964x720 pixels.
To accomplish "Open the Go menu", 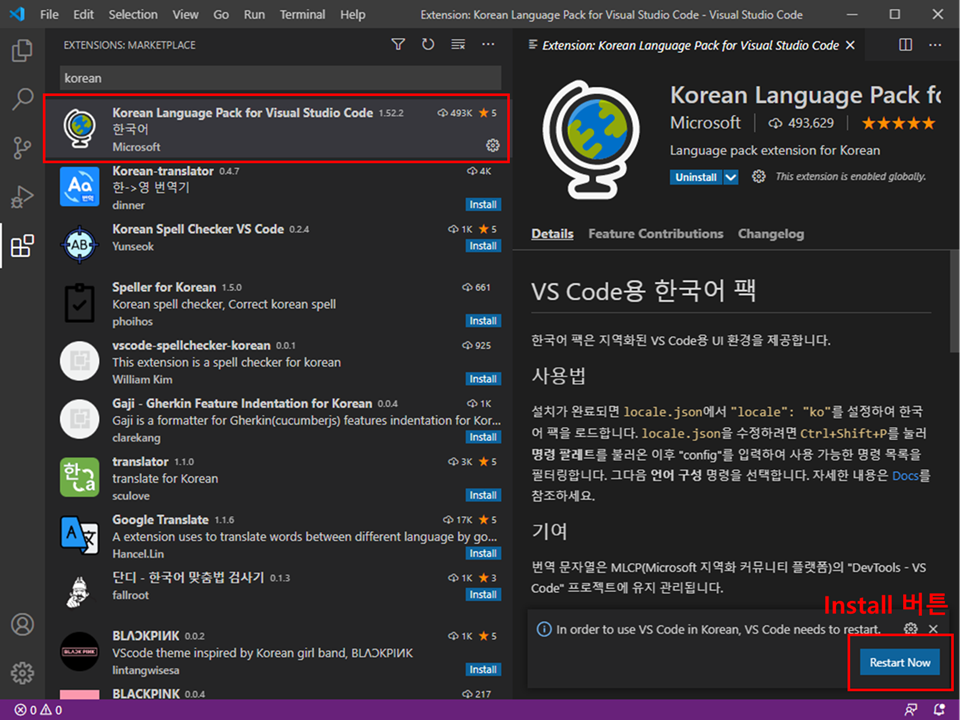I will point(221,14).
